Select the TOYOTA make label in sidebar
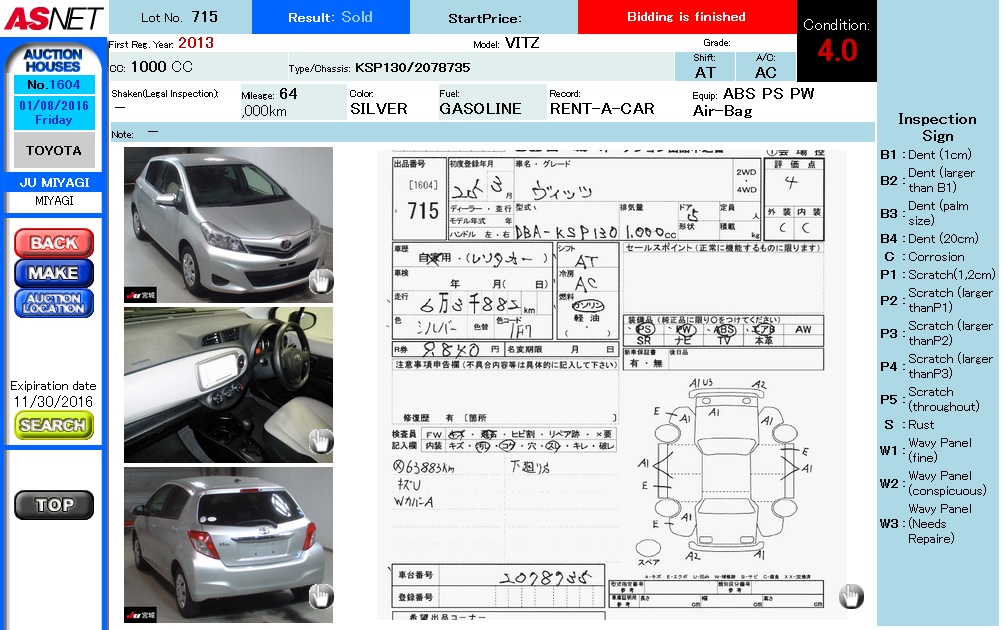This screenshot has width=1005, height=630. (54, 150)
